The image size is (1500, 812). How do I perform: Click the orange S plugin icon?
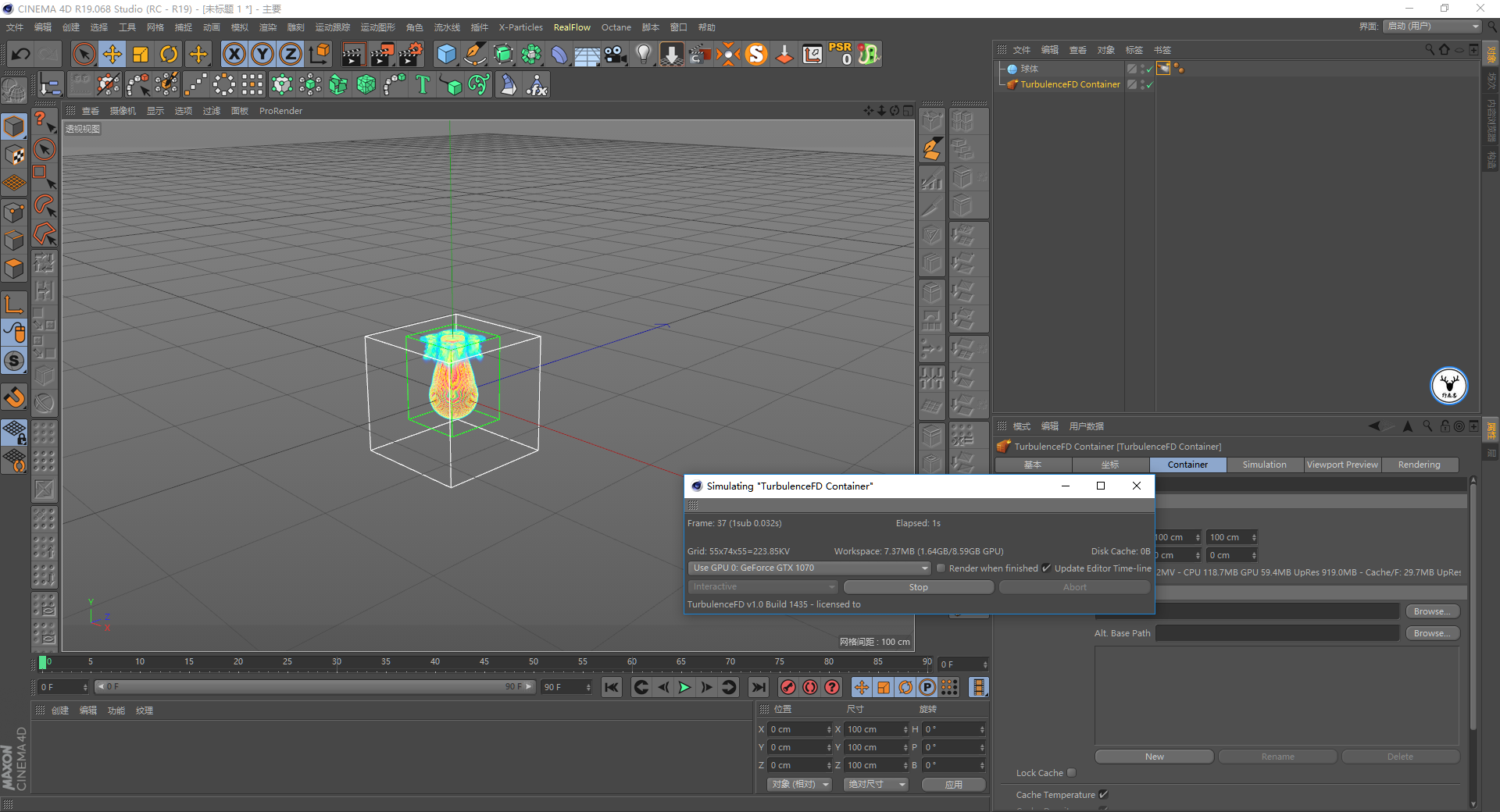[x=756, y=55]
